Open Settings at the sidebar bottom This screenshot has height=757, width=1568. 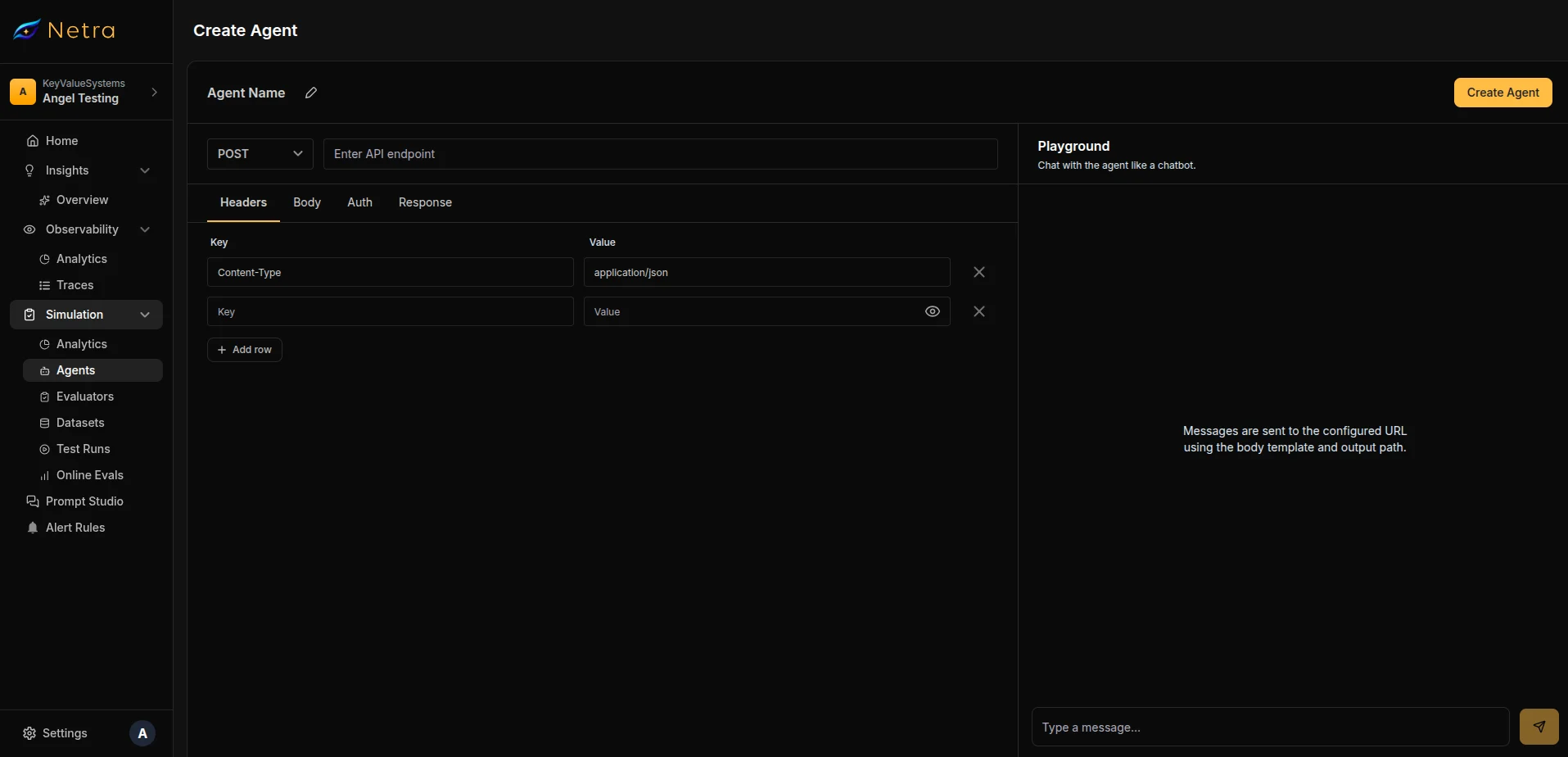click(56, 733)
